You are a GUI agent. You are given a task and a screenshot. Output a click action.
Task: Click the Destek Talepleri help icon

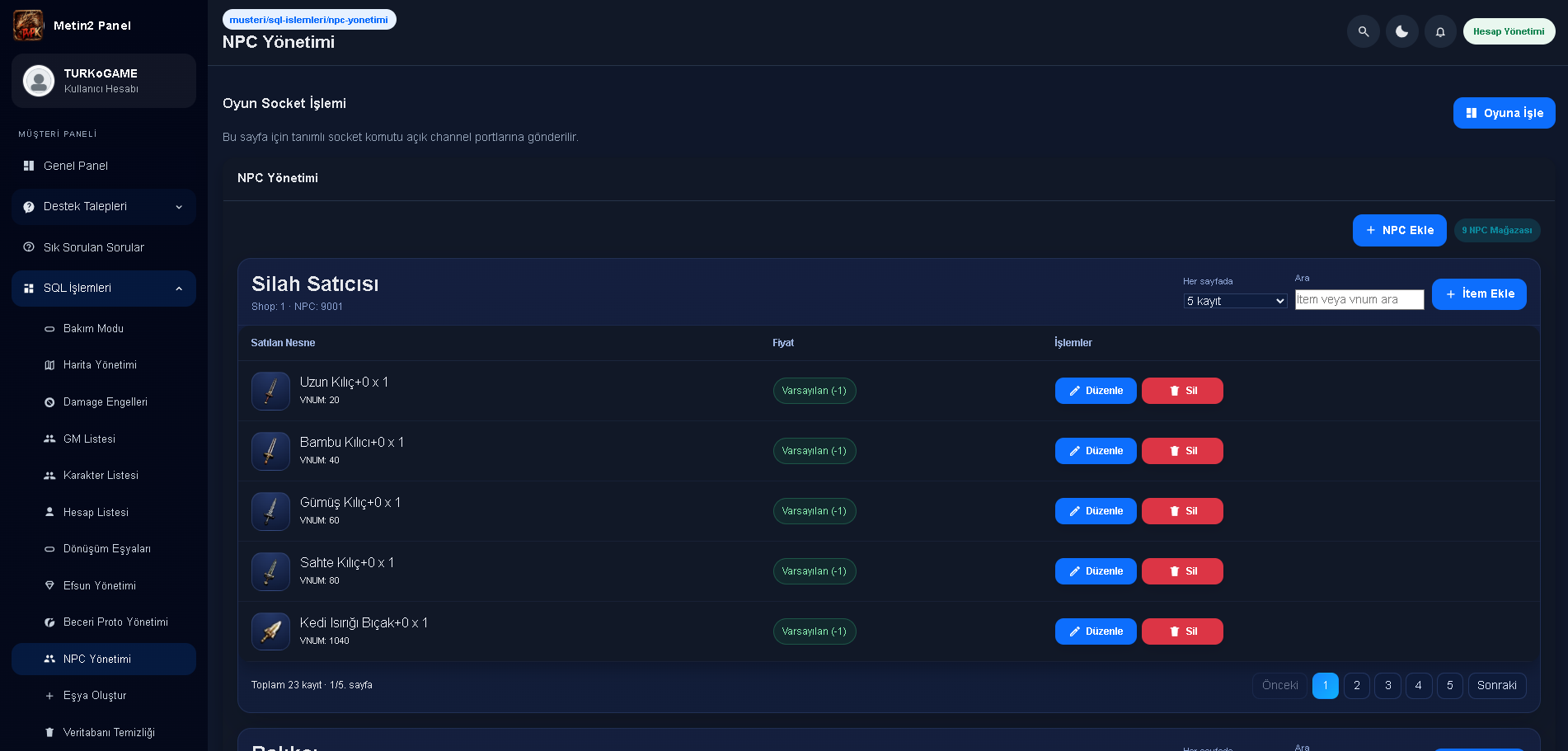pos(29,207)
